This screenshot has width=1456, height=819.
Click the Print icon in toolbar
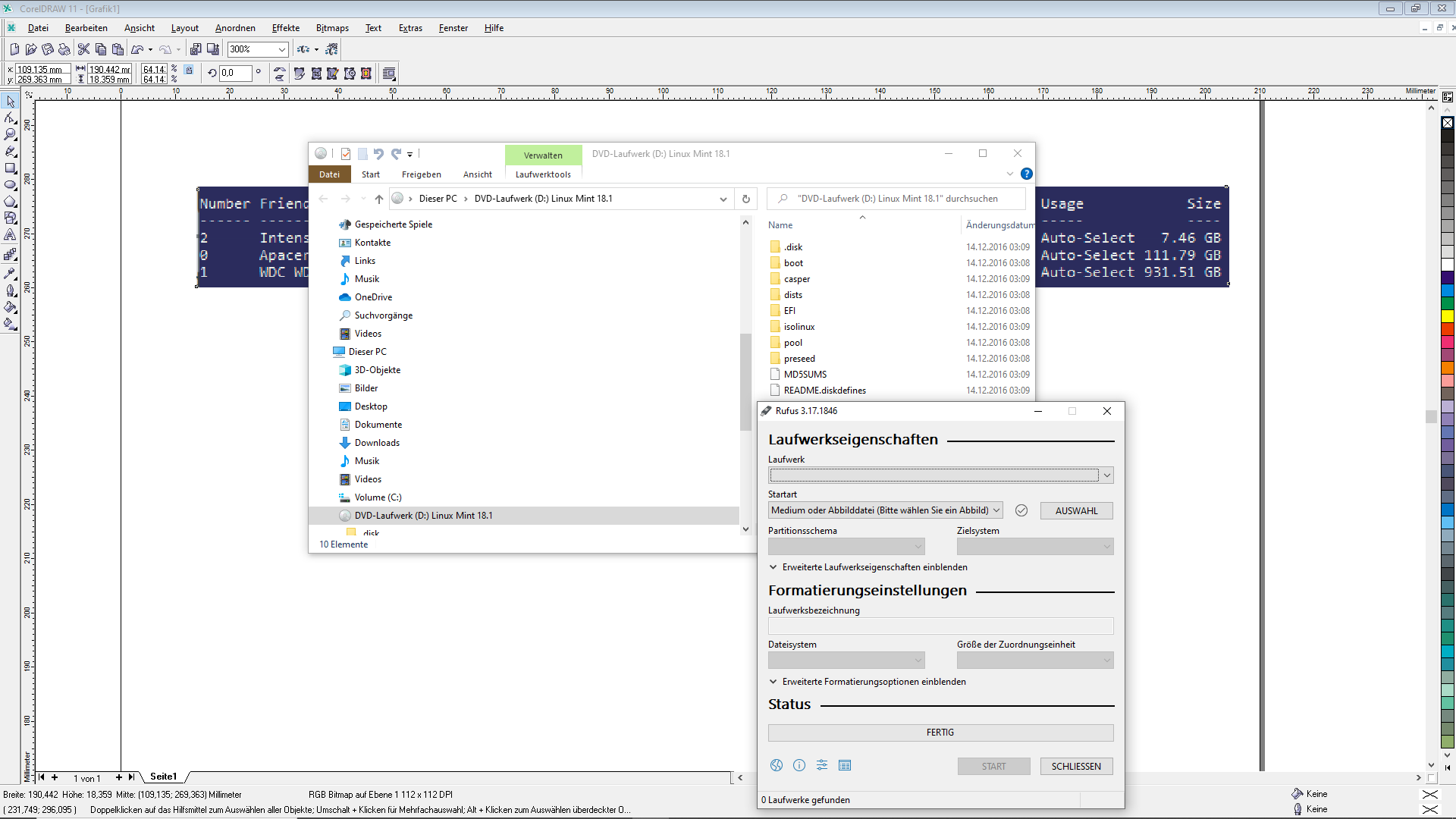pos(64,49)
